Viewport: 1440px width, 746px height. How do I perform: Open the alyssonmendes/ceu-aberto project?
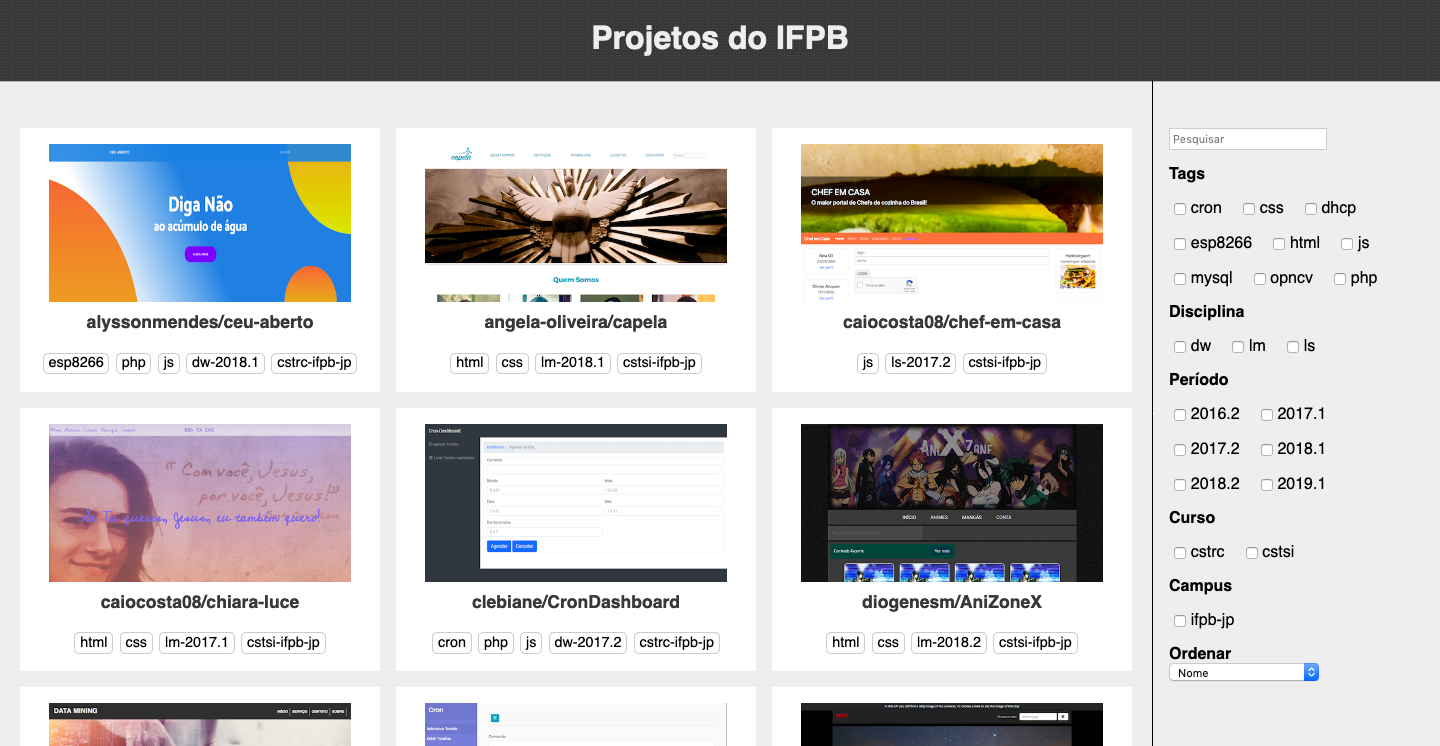[x=200, y=322]
